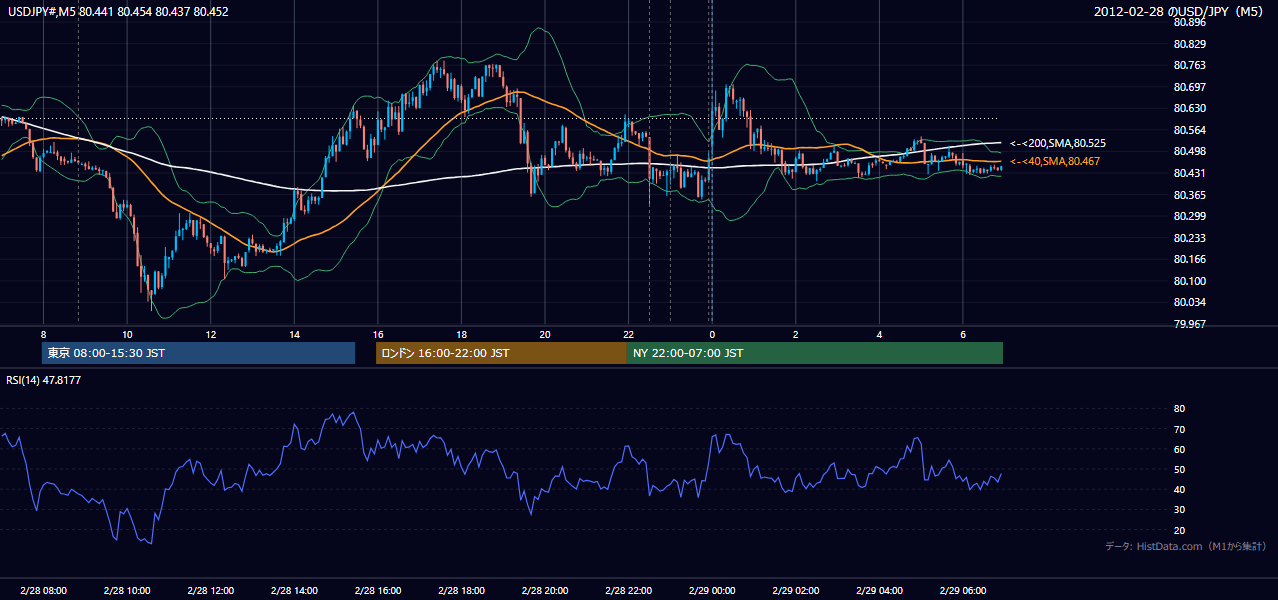Click hour label 18 under price chart
The image size is (1278, 600).
tap(461, 334)
